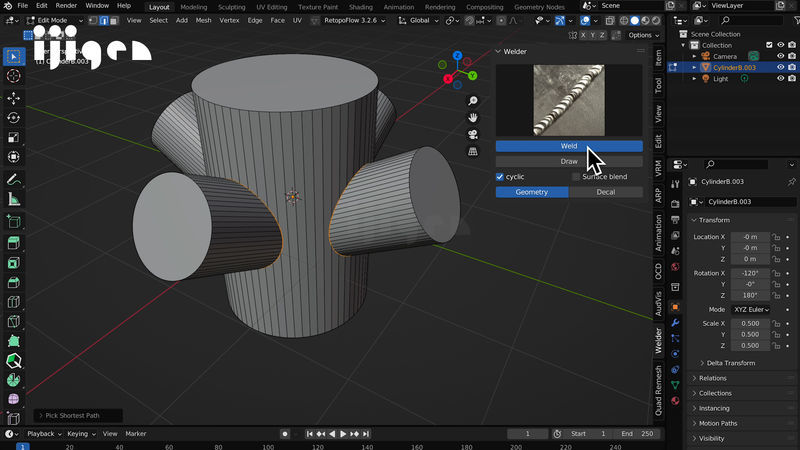Open the Render menu
The image size is (800, 450).
coord(66,6)
